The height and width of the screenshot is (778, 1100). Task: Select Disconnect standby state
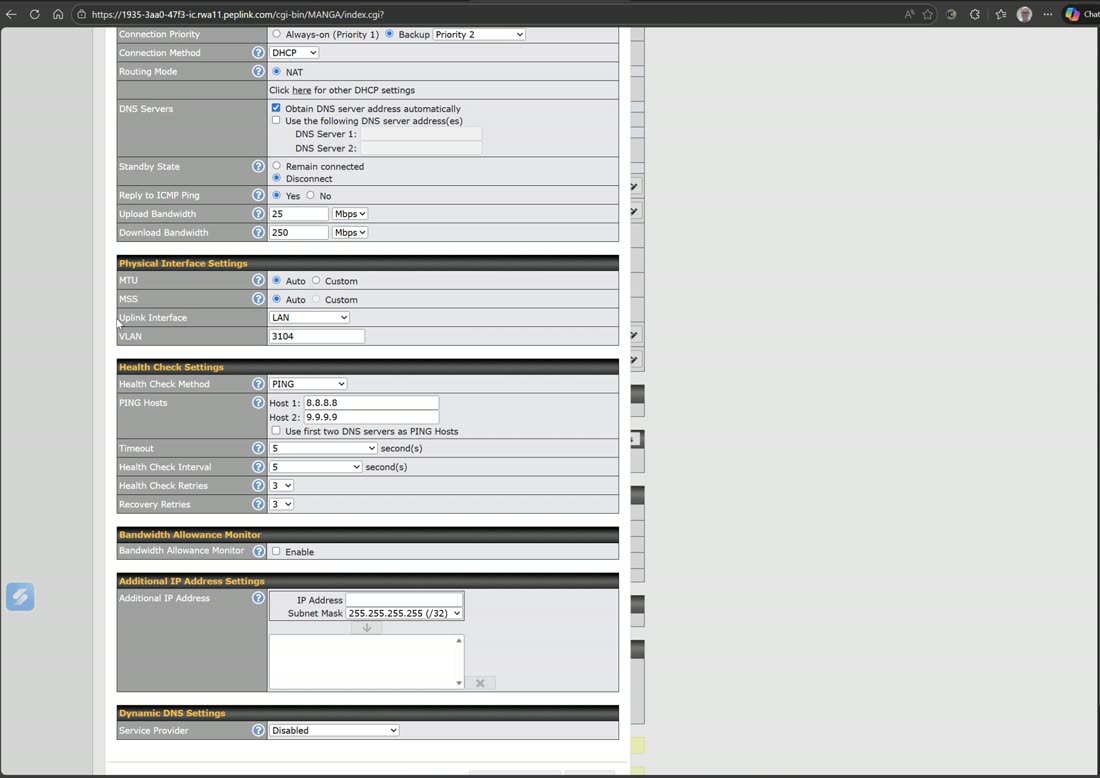pos(276,177)
